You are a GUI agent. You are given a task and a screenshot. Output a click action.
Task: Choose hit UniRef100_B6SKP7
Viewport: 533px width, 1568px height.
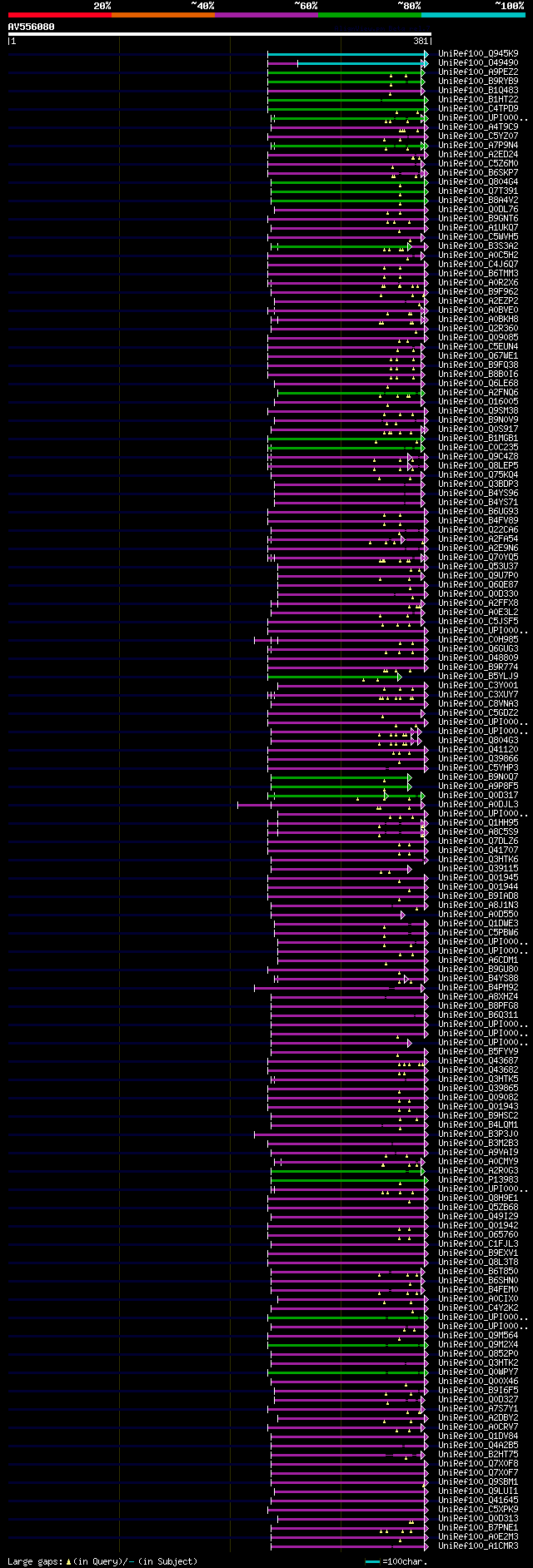tap(478, 172)
